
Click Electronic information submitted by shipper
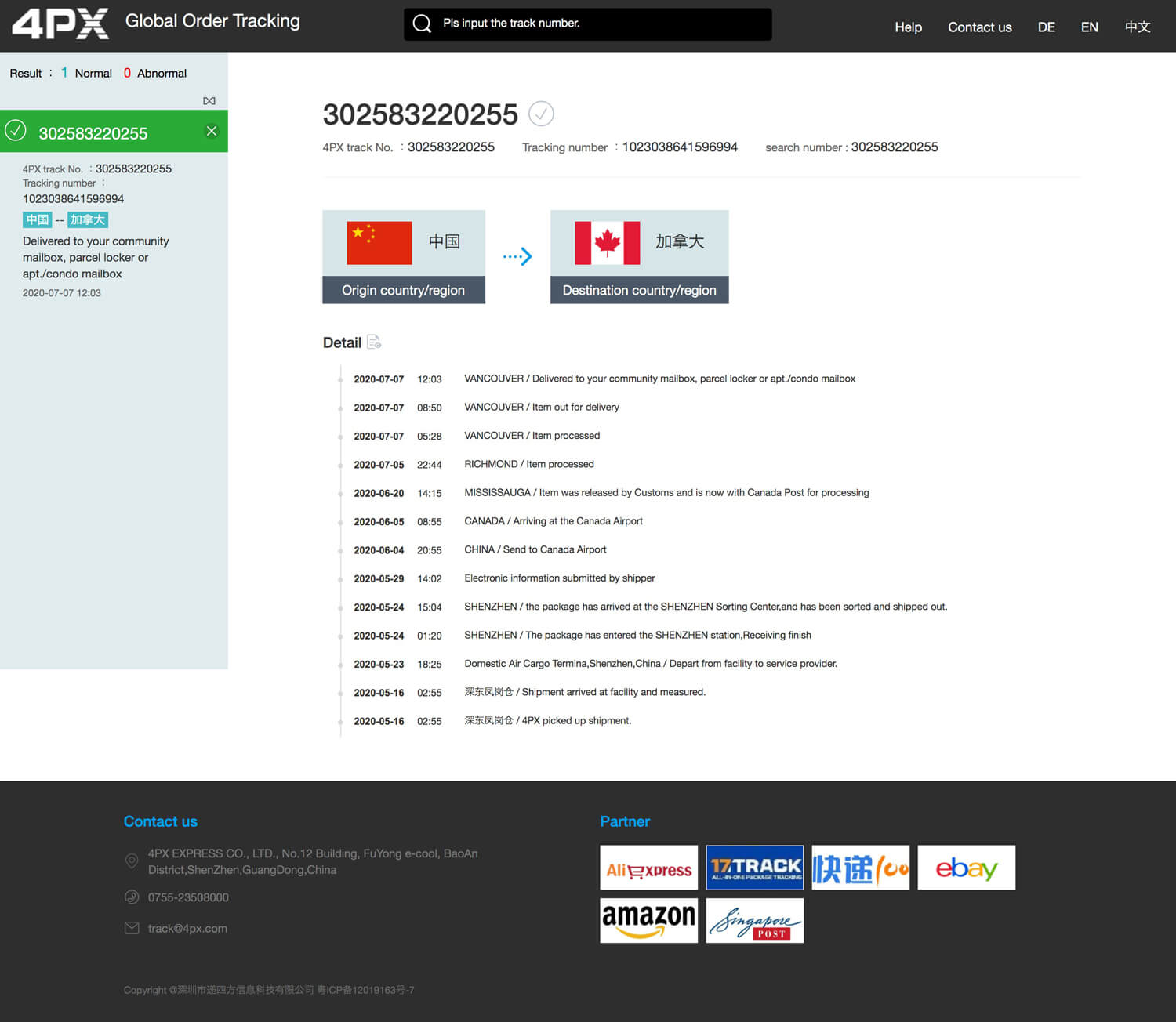(560, 578)
